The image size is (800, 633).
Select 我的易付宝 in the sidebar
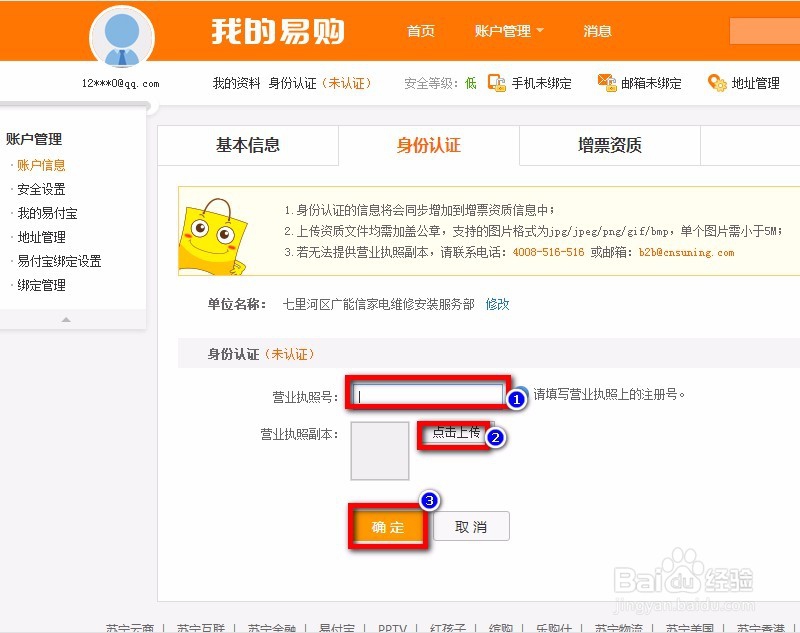(47, 213)
